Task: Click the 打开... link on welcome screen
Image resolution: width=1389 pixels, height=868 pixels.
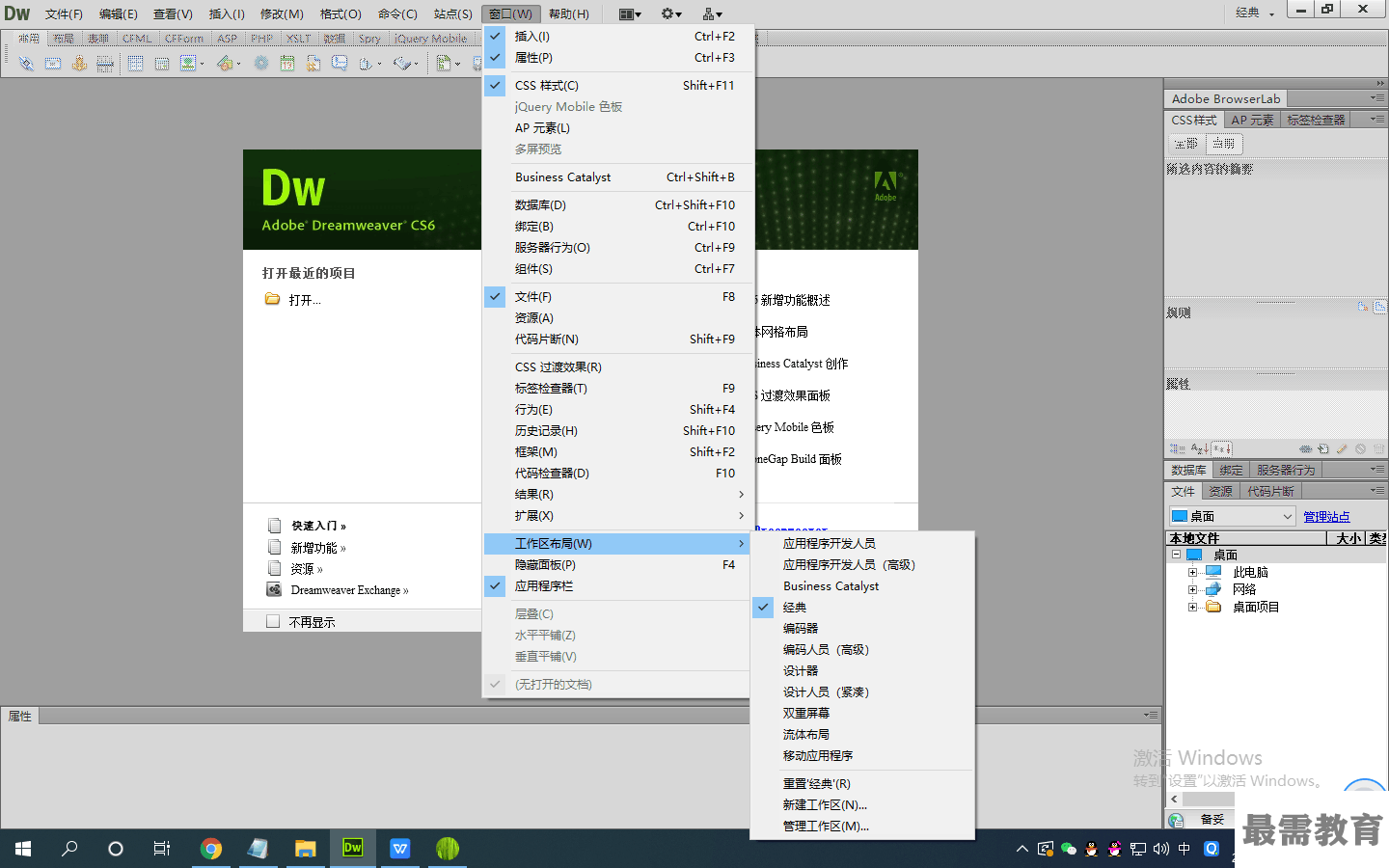Action: pos(305,300)
